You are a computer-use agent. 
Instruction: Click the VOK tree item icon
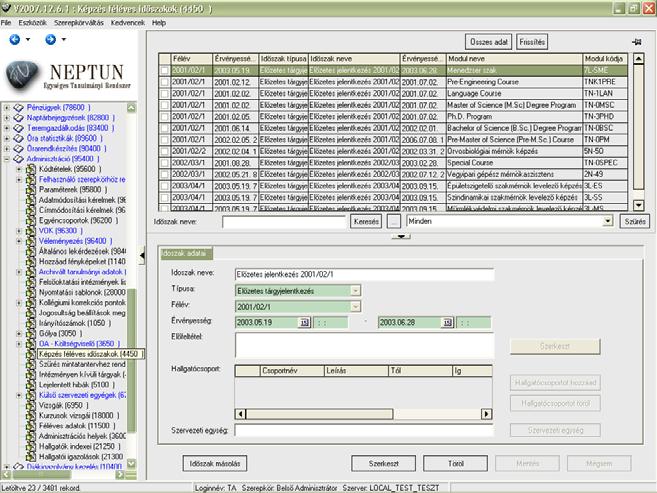point(31,231)
